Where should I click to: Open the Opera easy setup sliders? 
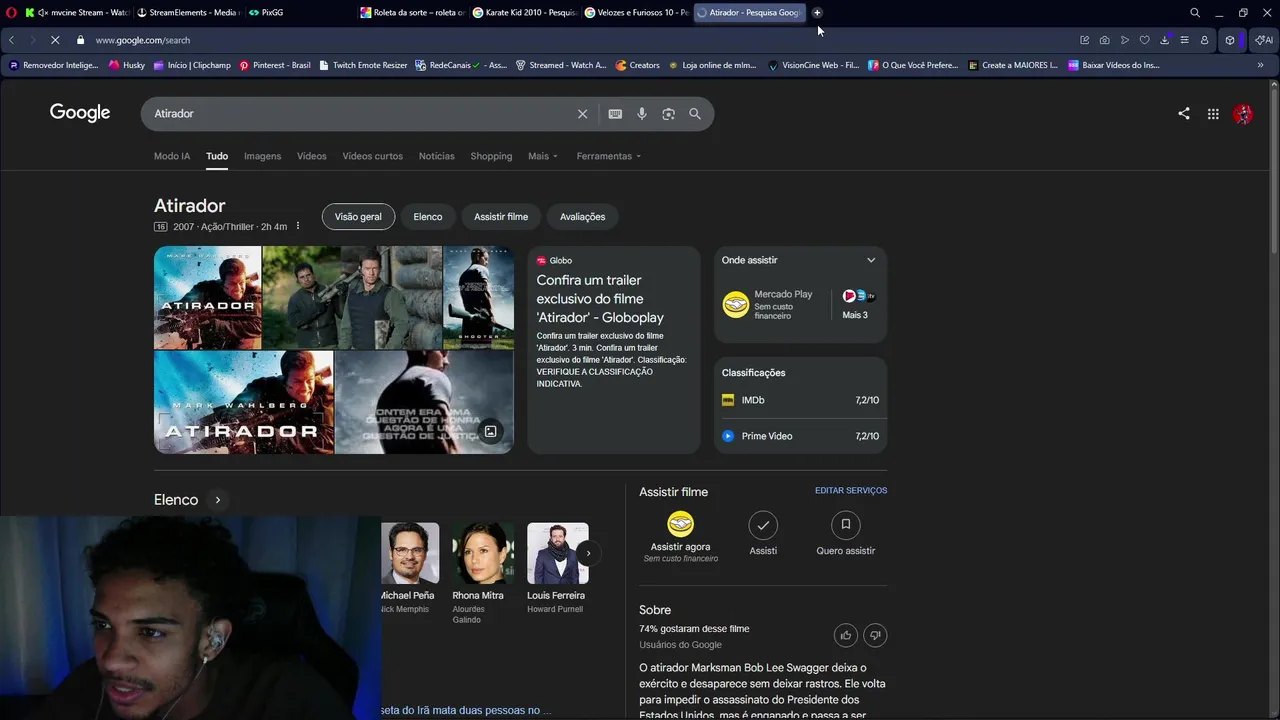[x=1185, y=40]
